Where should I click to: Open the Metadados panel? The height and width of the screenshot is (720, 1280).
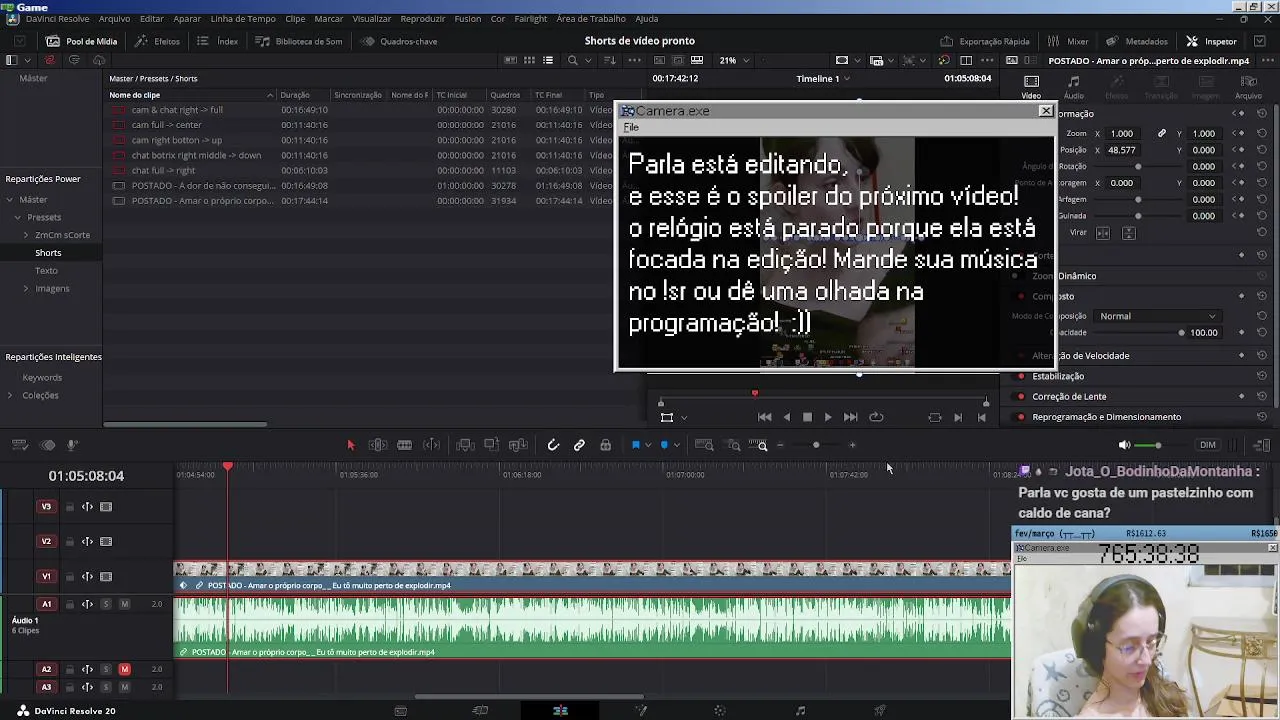click(x=1137, y=41)
